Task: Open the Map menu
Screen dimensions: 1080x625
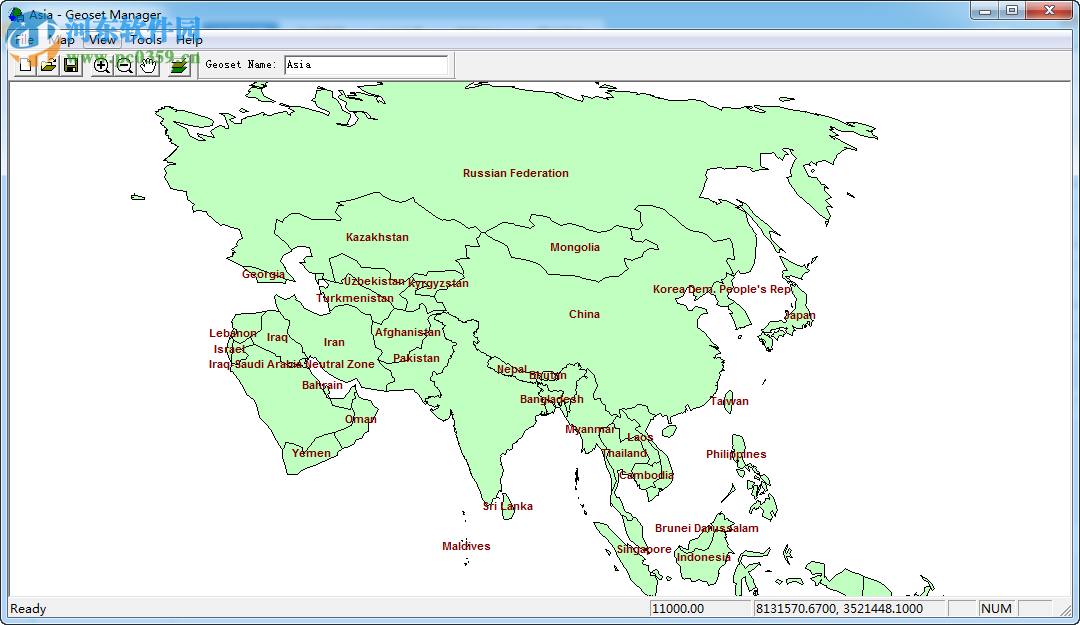Action: [60, 39]
